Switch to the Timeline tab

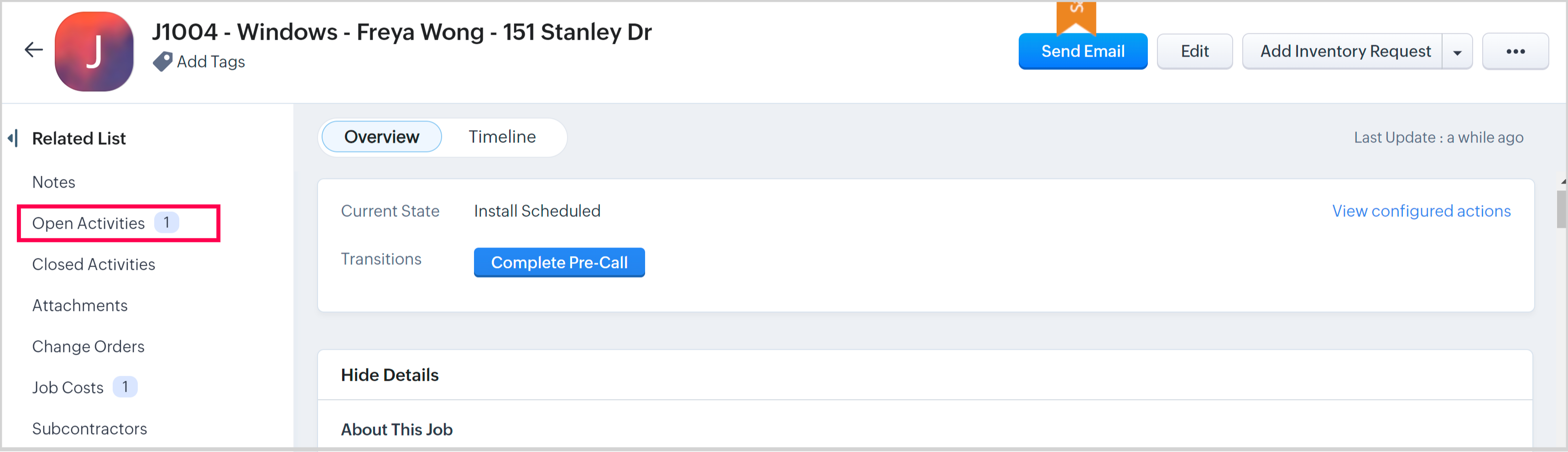[x=501, y=137]
